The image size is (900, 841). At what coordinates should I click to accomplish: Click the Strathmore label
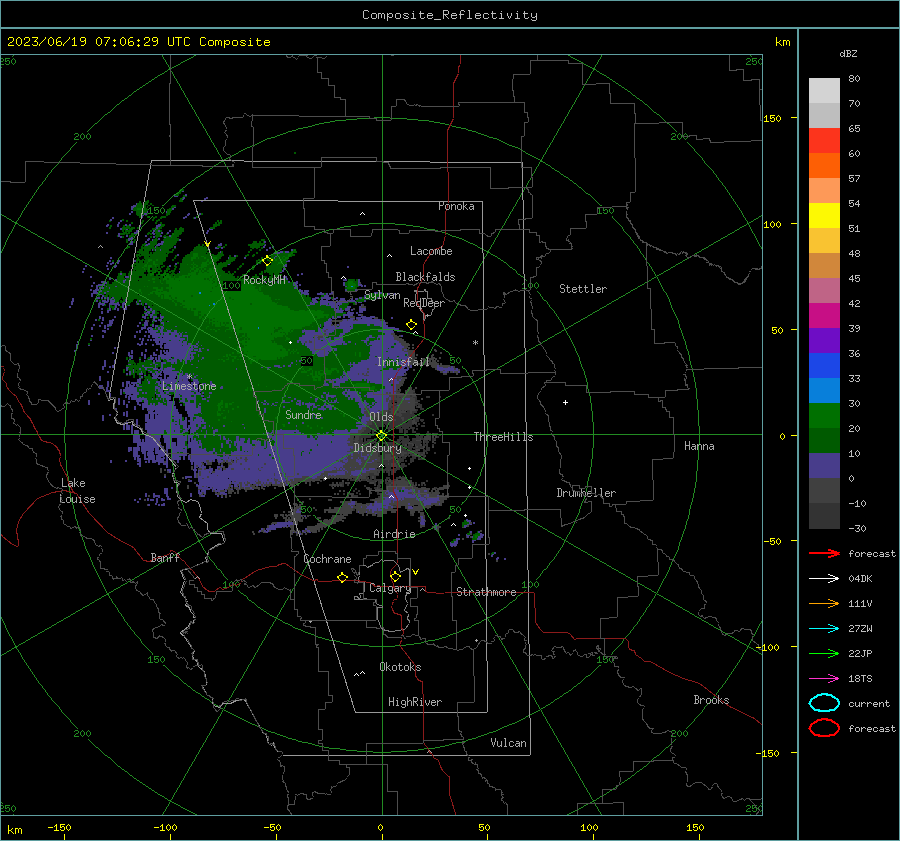click(x=486, y=592)
